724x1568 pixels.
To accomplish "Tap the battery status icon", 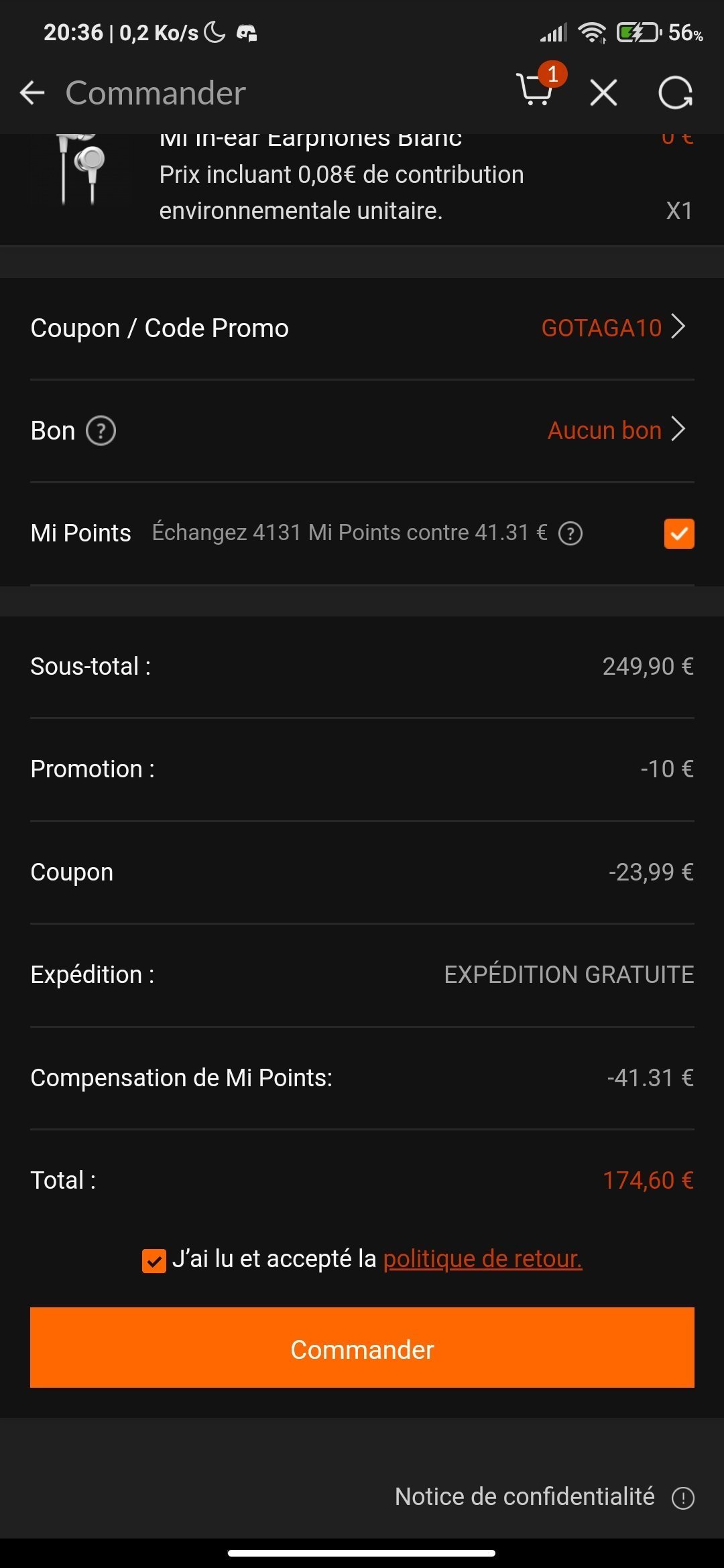I will pyautogui.click(x=638, y=32).
